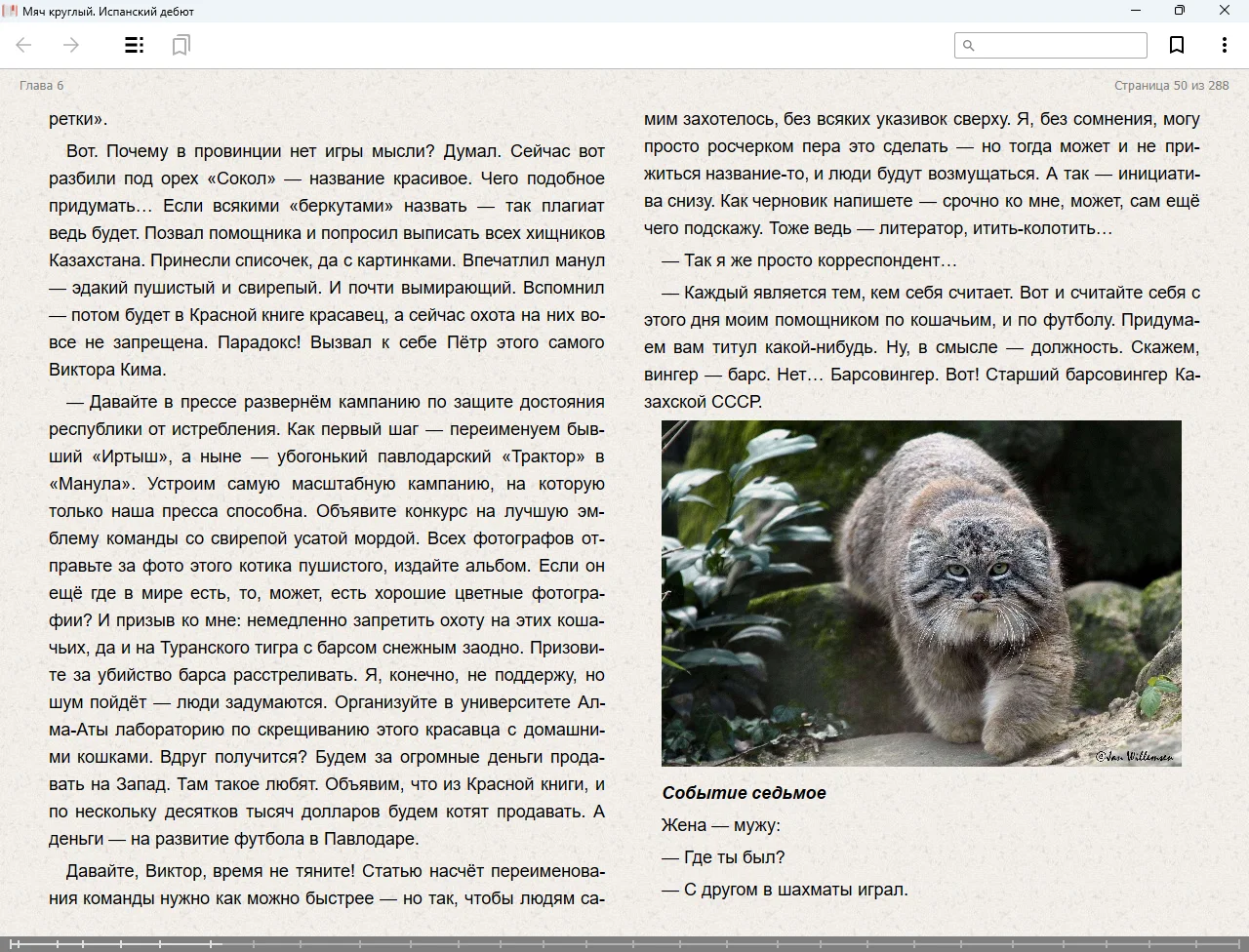
Task: Click the photo credit watermark on image
Action: coord(1134,756)
